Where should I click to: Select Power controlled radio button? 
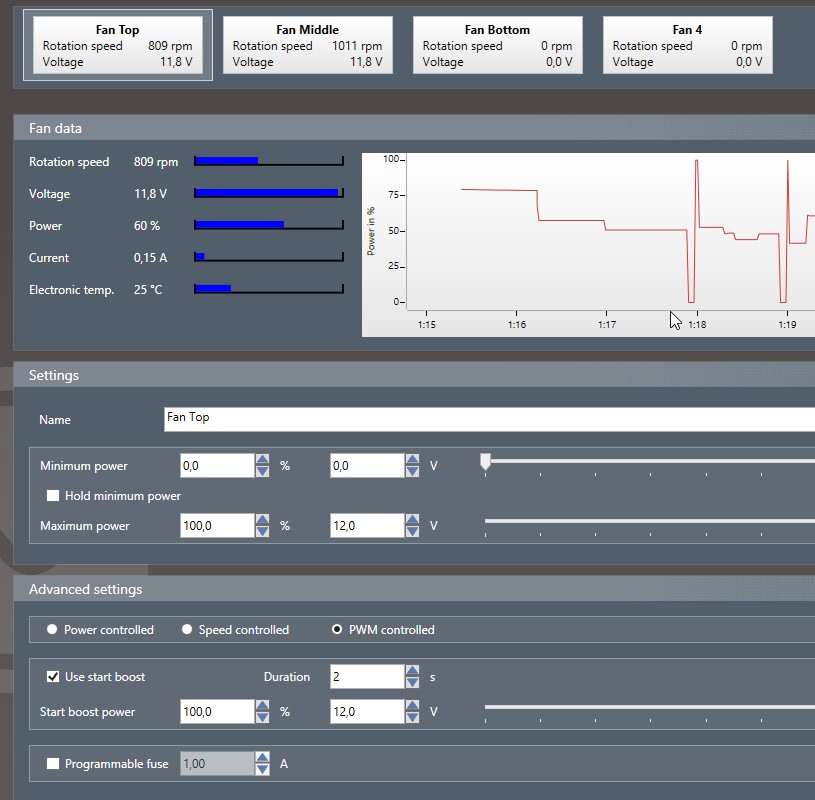point(52,629)
